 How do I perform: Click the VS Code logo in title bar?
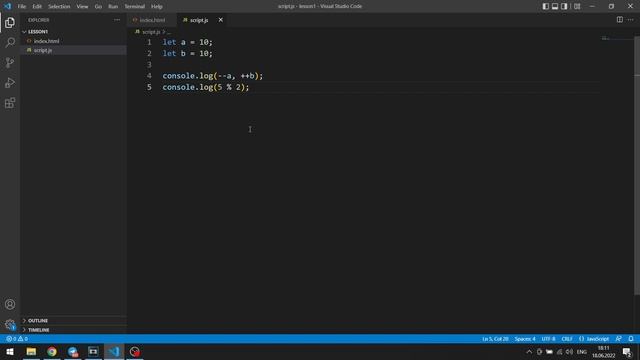(x=7, y=6)
